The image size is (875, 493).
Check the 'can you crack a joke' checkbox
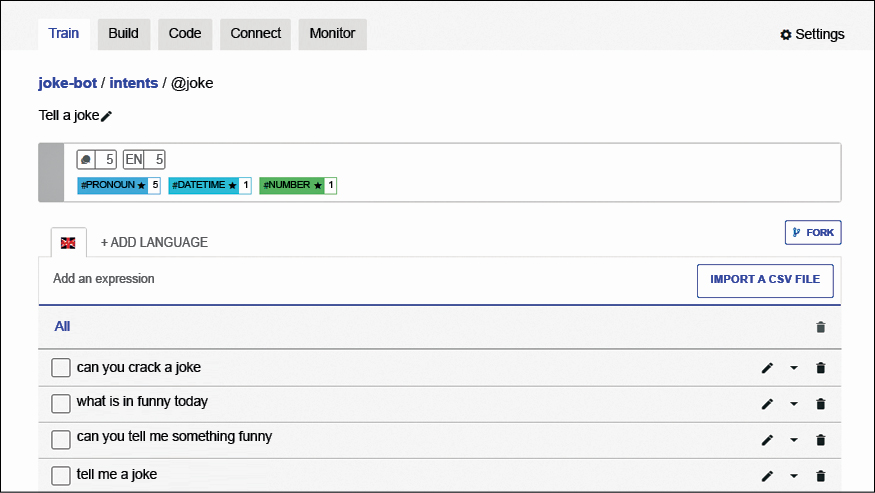point(61,368)
